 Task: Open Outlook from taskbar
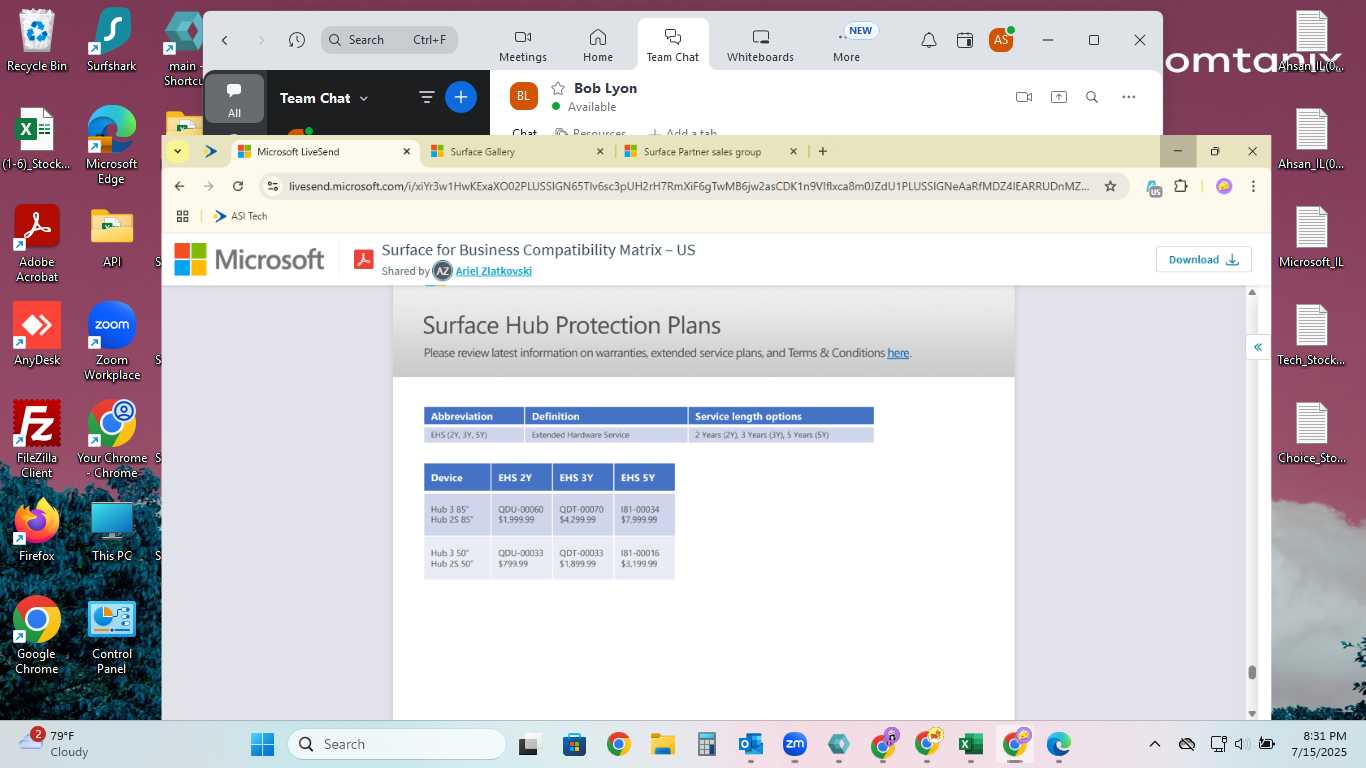point(750,744)
